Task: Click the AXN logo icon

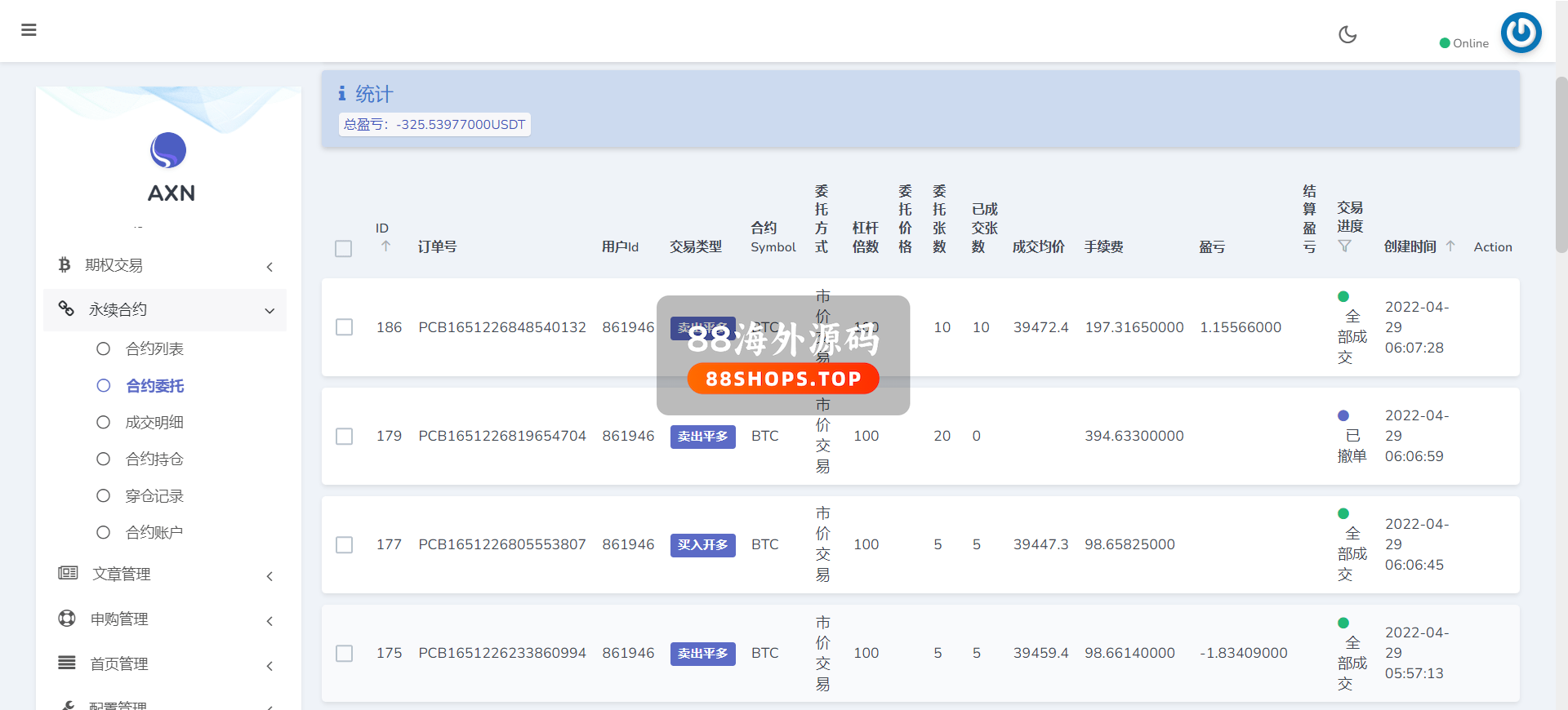Action: [168, 150]
